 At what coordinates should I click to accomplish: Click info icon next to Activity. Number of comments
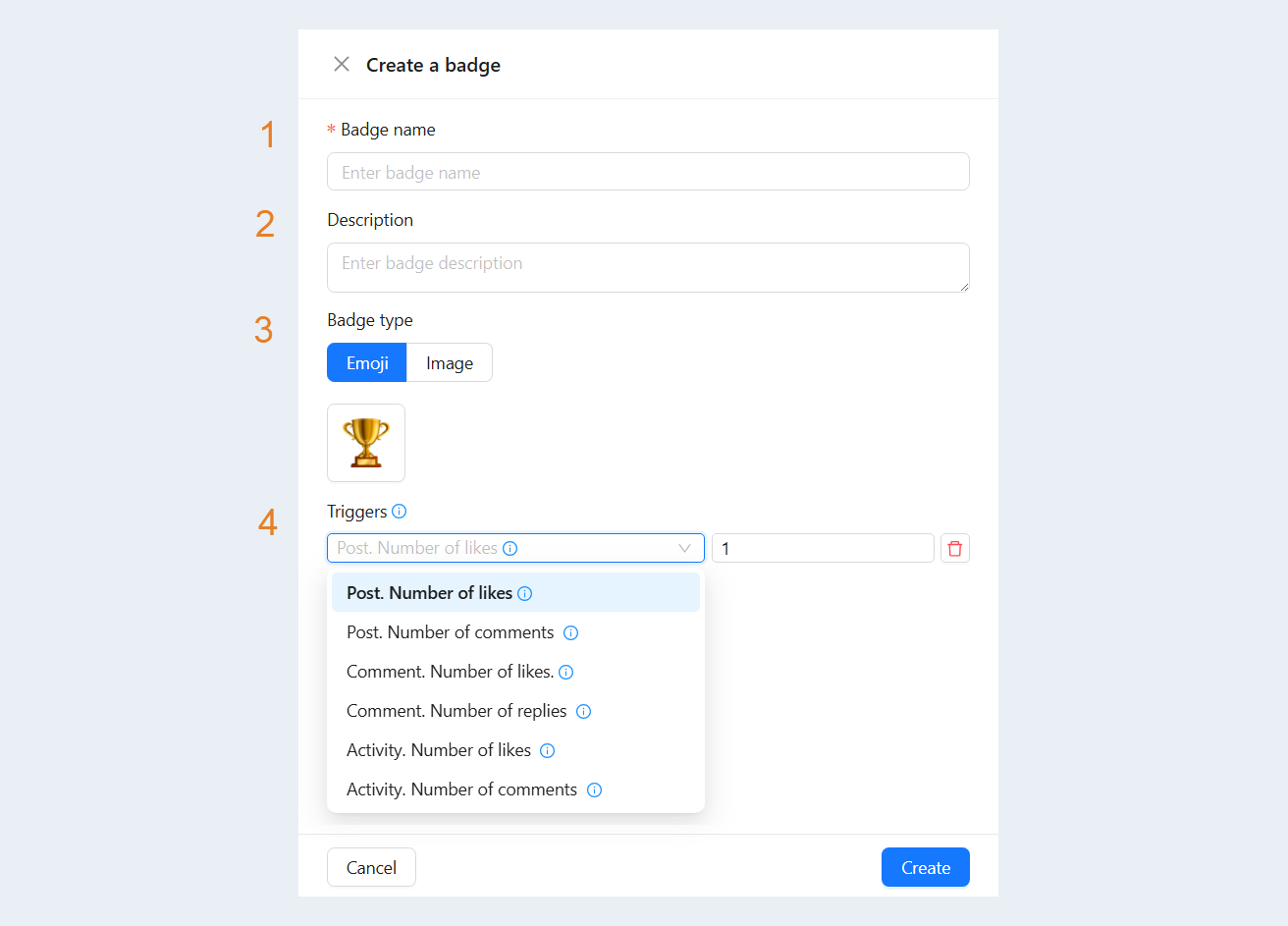[594, 790]
